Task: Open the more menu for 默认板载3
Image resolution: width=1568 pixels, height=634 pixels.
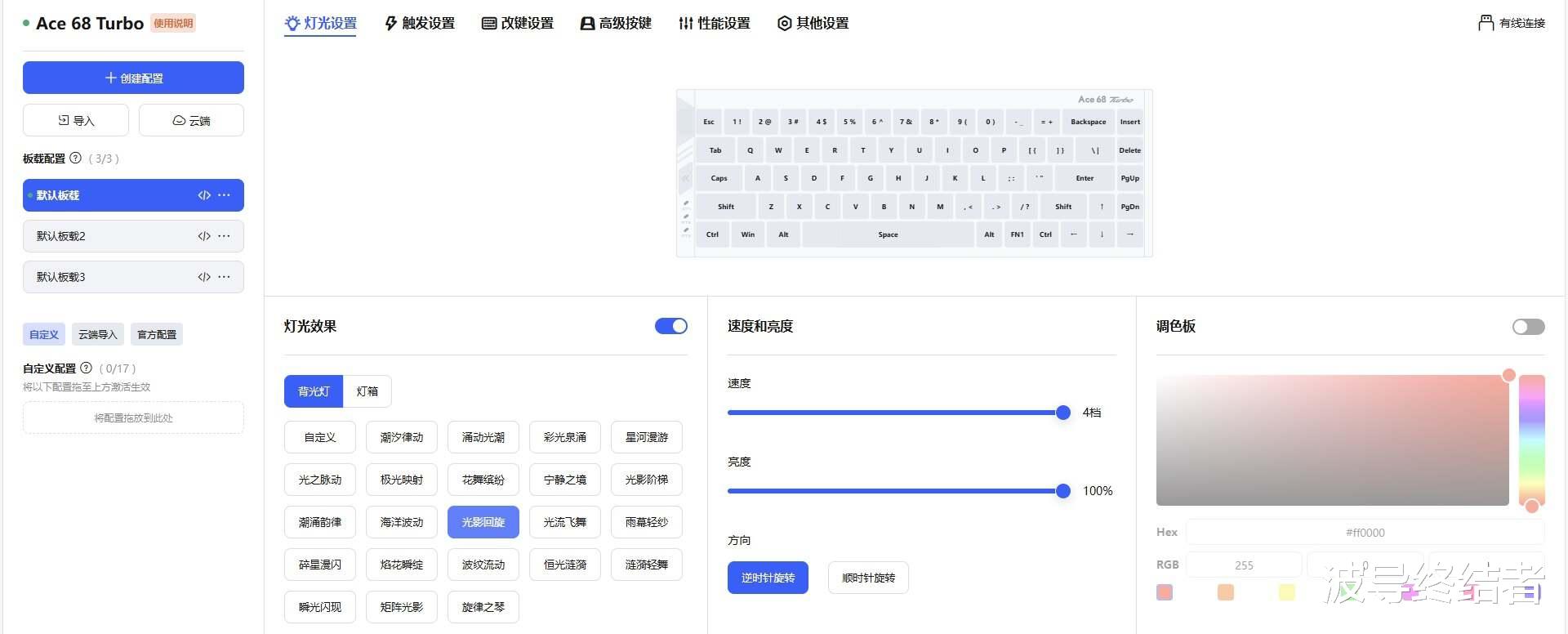Action: click(225, 277)
